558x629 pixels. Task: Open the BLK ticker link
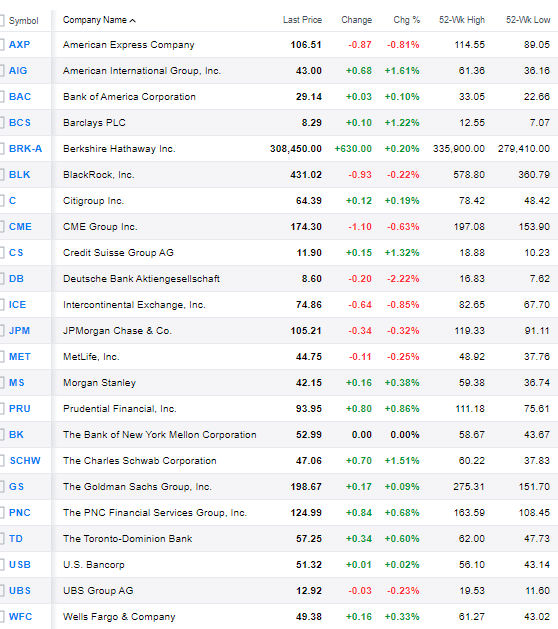[x=20, y=175]
